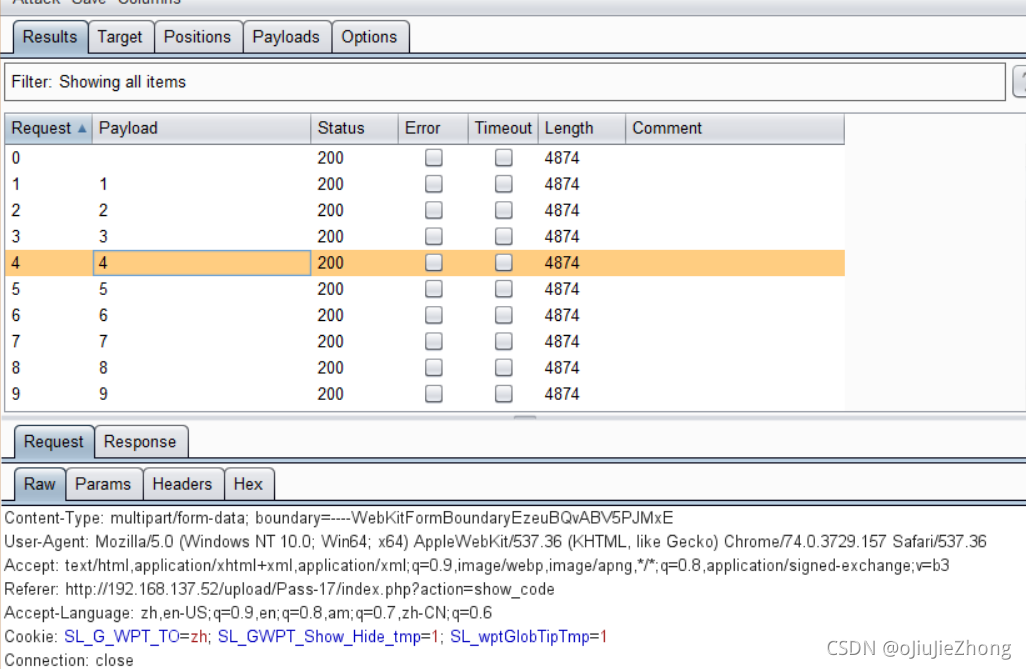The height and width of the screenshot is (669, 1026).
Task: Click the SL_wptGlobTipTmp cookie name
Action: click(x=520, y=636)
